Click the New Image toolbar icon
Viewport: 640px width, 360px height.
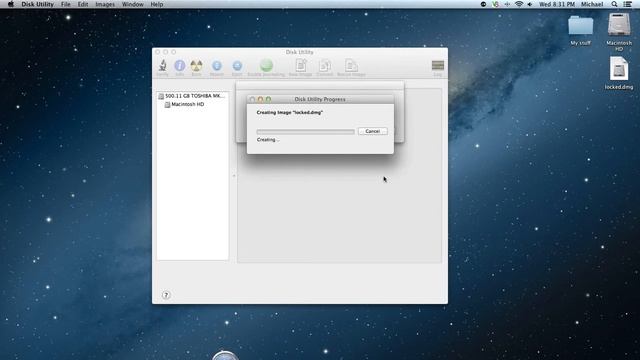pos(301,65)
